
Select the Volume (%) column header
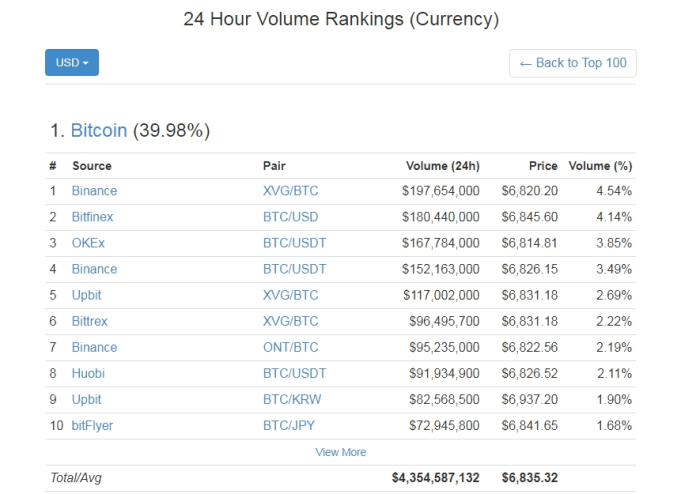pyautogui.click(x=601, y=166)
